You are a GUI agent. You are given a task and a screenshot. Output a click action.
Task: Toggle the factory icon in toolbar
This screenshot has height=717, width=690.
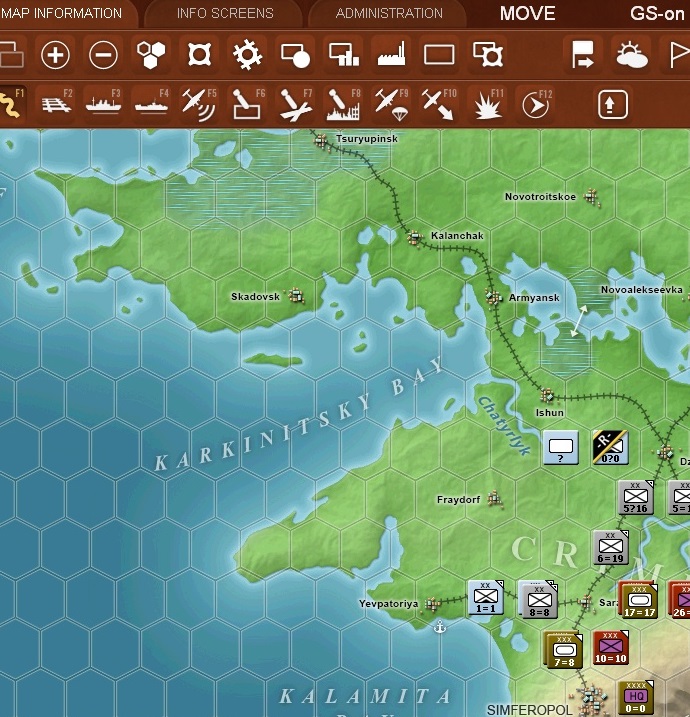pyautogui.click(x=391, y=55)
